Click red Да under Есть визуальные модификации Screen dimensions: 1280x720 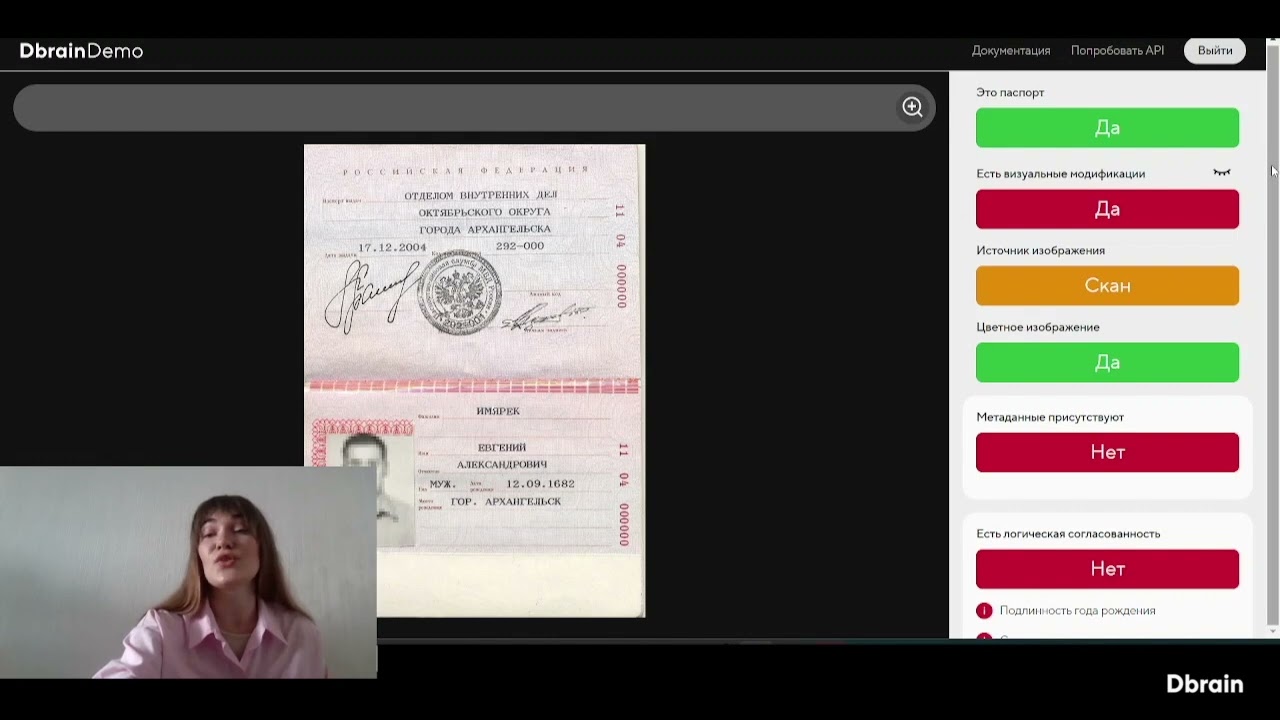click(1107, 209)
